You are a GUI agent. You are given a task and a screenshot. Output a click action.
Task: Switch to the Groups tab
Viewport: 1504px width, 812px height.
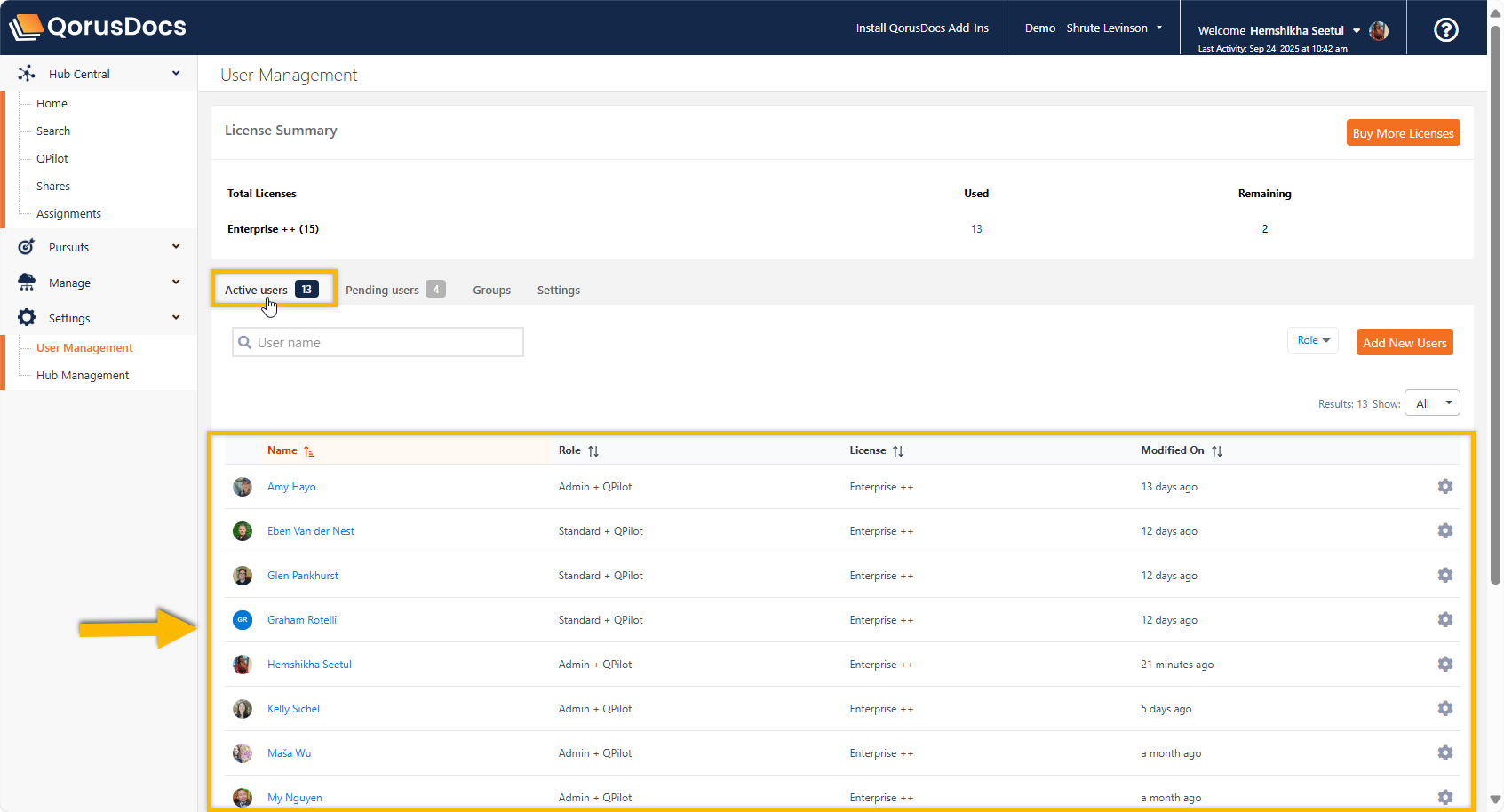click(491, 291)
